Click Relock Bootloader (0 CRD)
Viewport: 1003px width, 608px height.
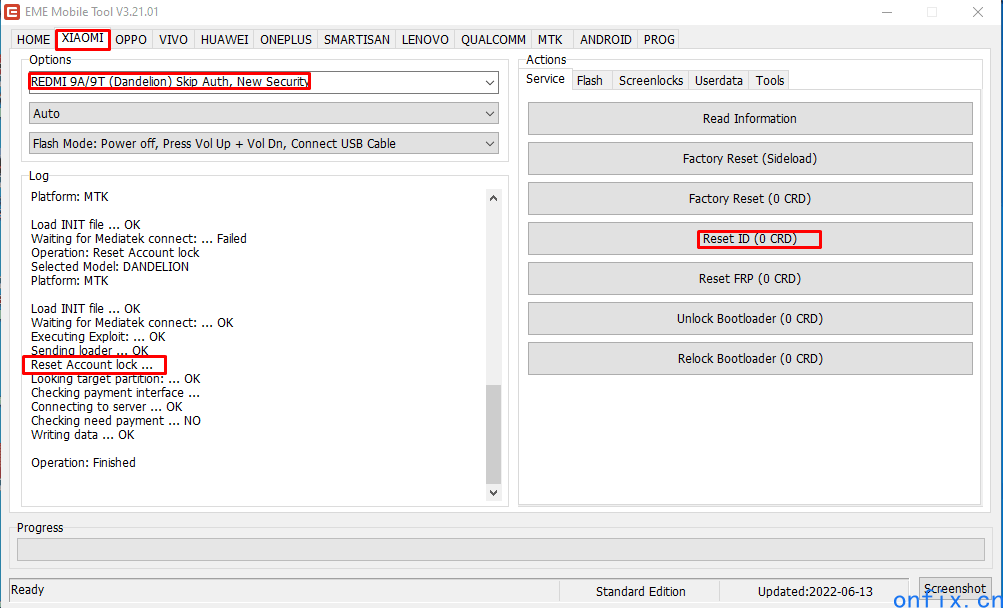(x=750, y=358)
